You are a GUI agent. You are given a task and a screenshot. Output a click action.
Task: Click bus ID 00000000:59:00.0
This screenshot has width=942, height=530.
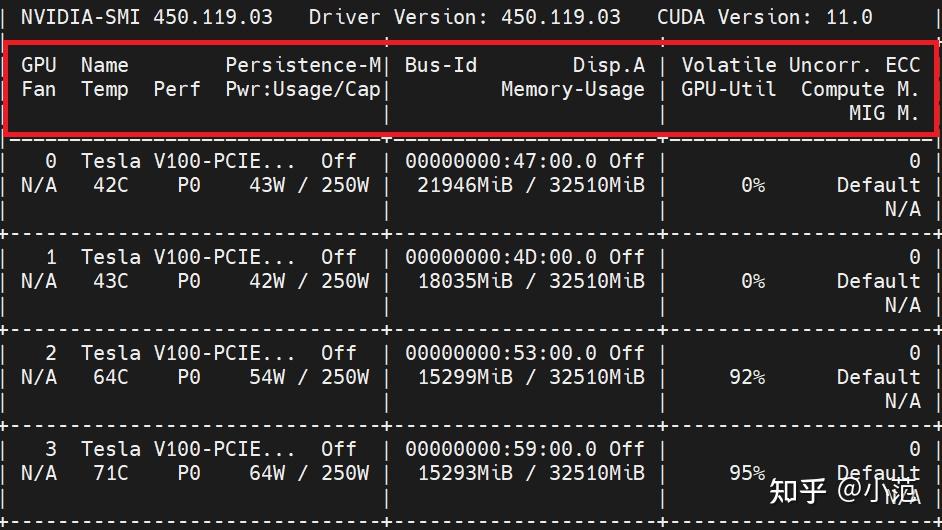click(x=500, y=449)
